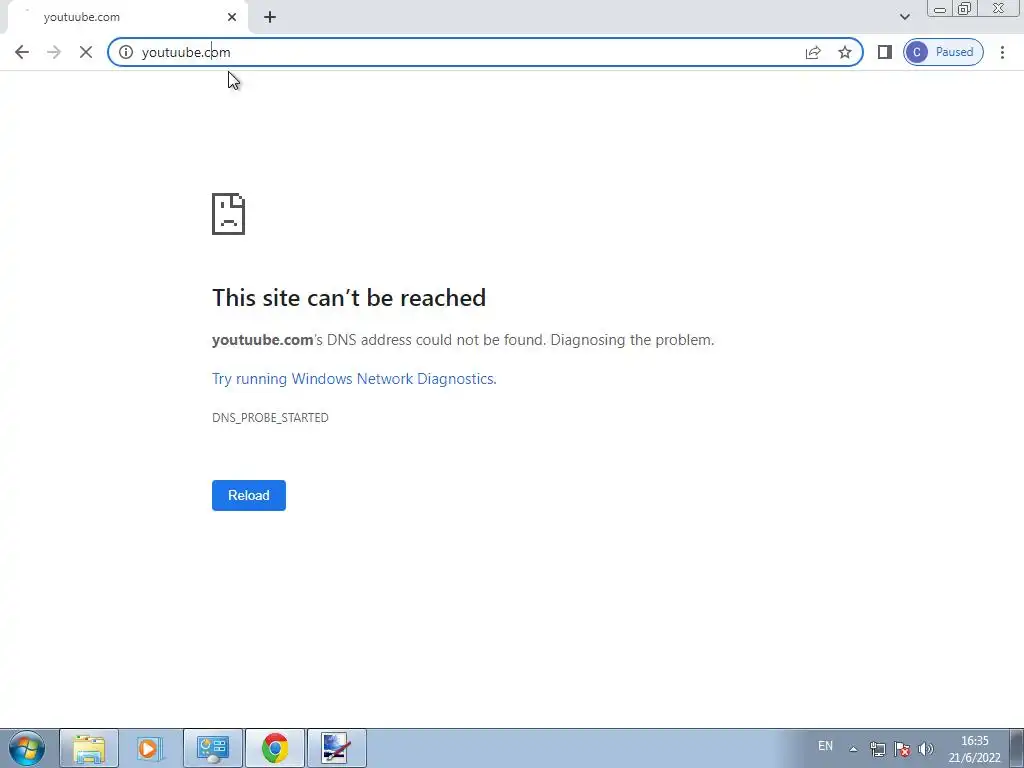This screenshot has width=1024, height=768.
Task: View site information icon in address bar
Action: [x=125, y=52]
